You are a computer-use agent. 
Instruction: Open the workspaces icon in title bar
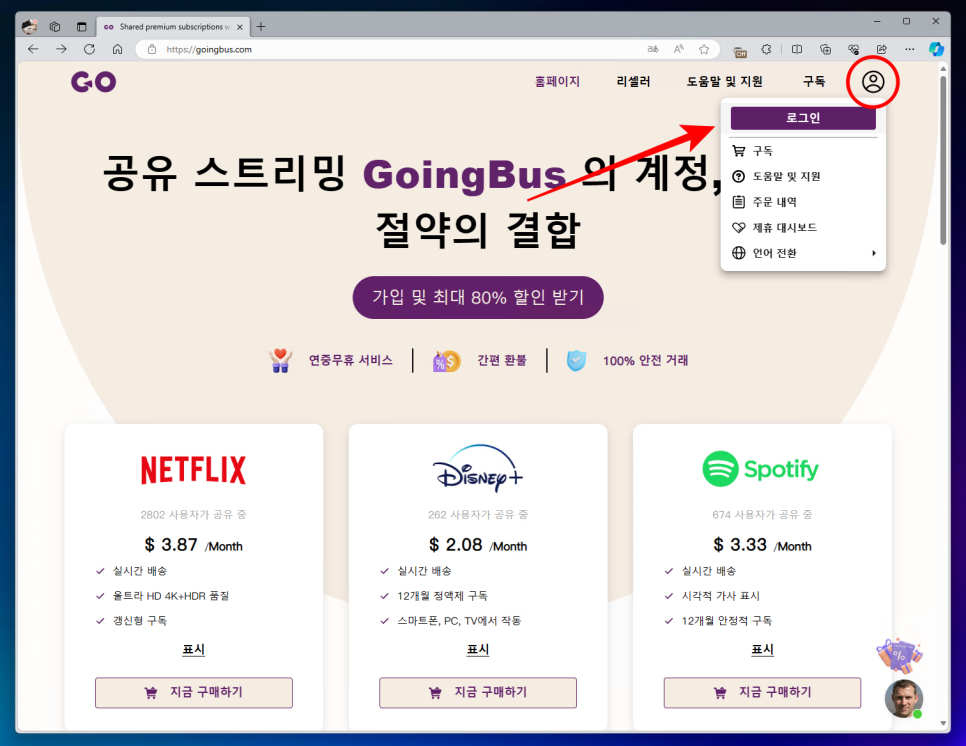pyautogui.click(x=55, y=26)
